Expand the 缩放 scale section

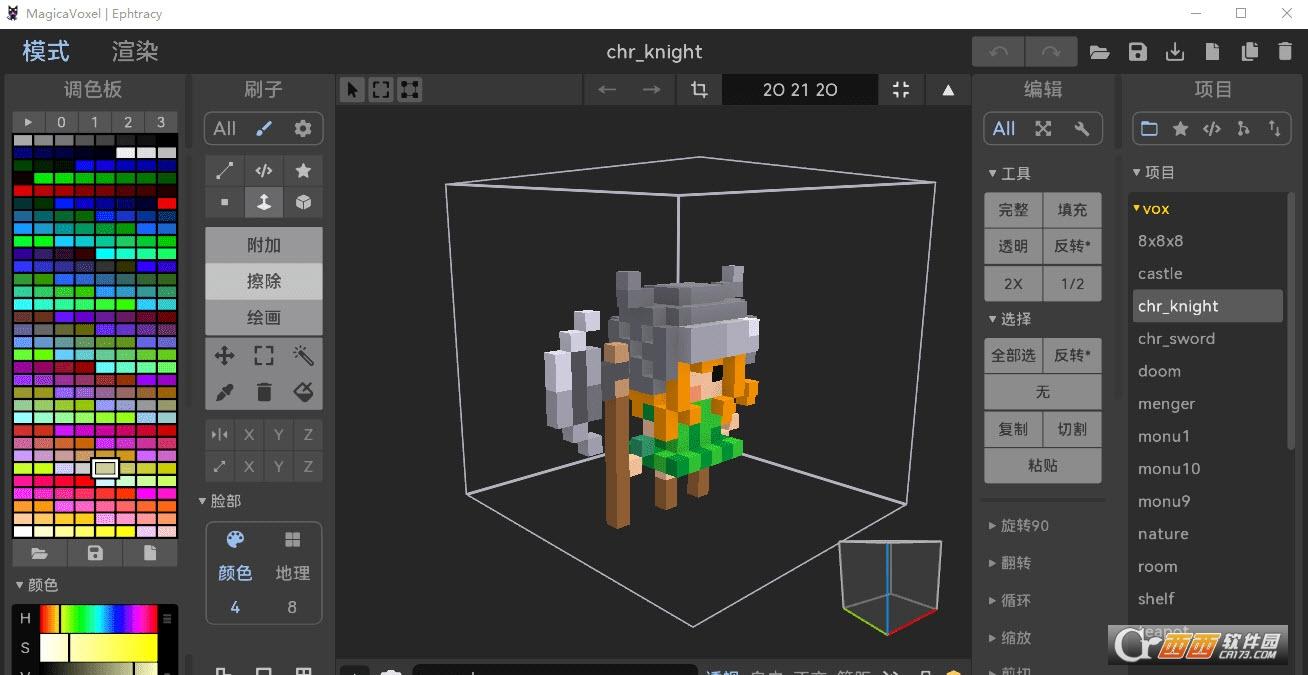1009,637
